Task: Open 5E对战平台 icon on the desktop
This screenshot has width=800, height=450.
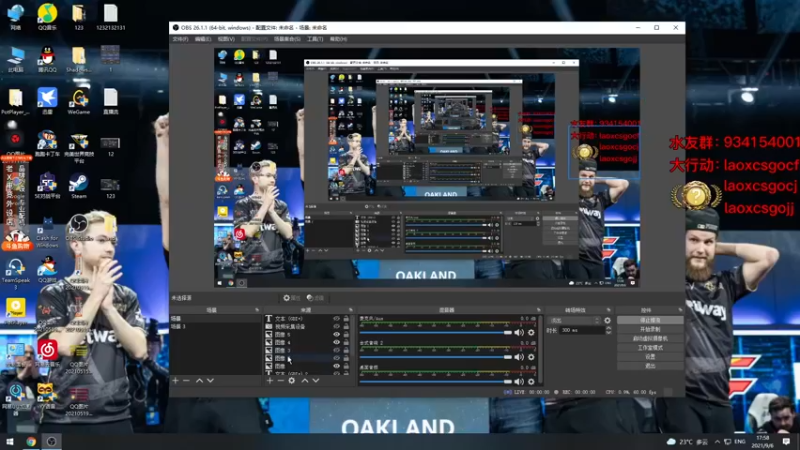Action: click(47, 186)
